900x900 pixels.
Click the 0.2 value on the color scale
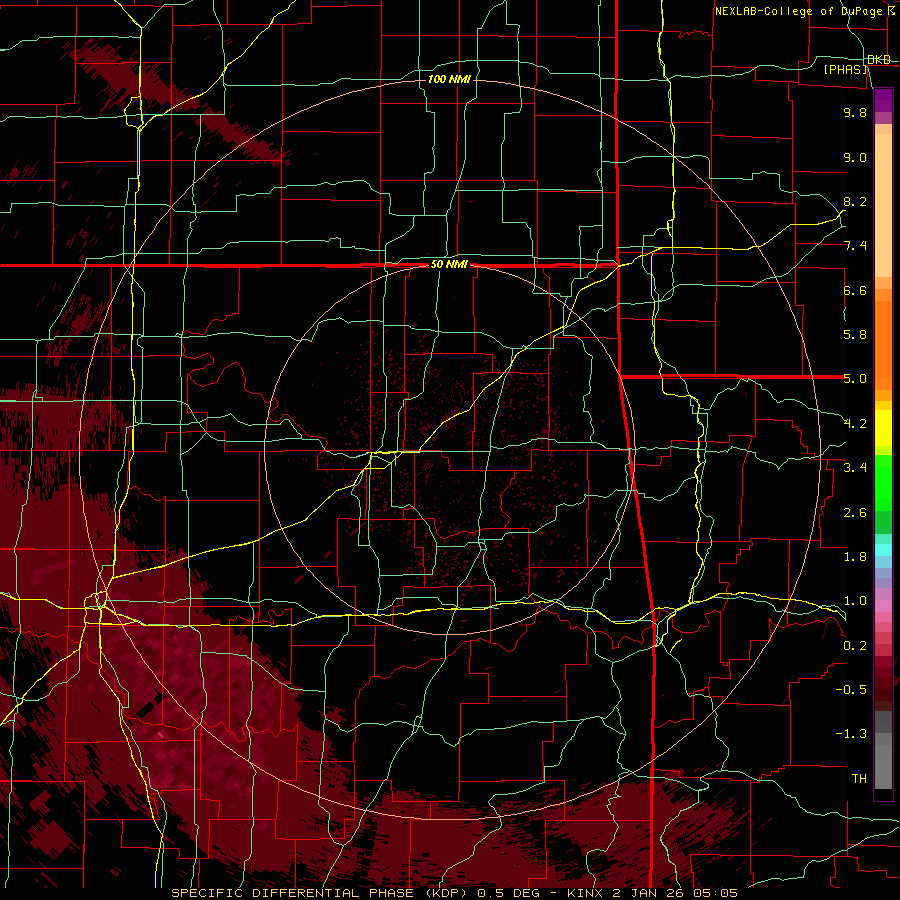pos(855,646)
